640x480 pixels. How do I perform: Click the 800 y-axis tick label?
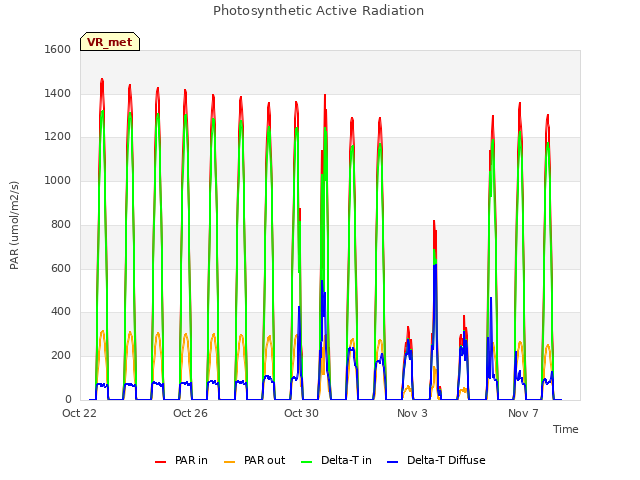(61, 224)
